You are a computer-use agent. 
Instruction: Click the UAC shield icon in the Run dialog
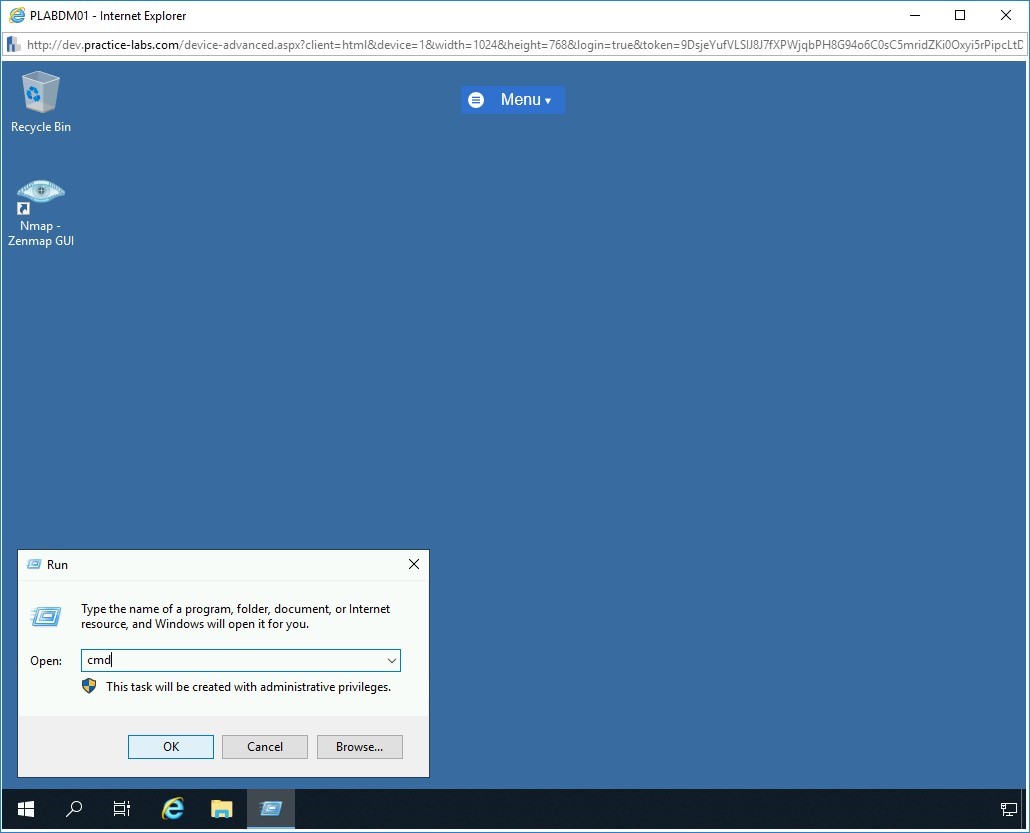89,686
